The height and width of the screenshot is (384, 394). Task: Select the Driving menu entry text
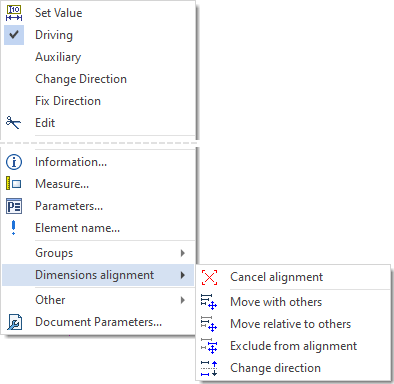click(54, 35)
